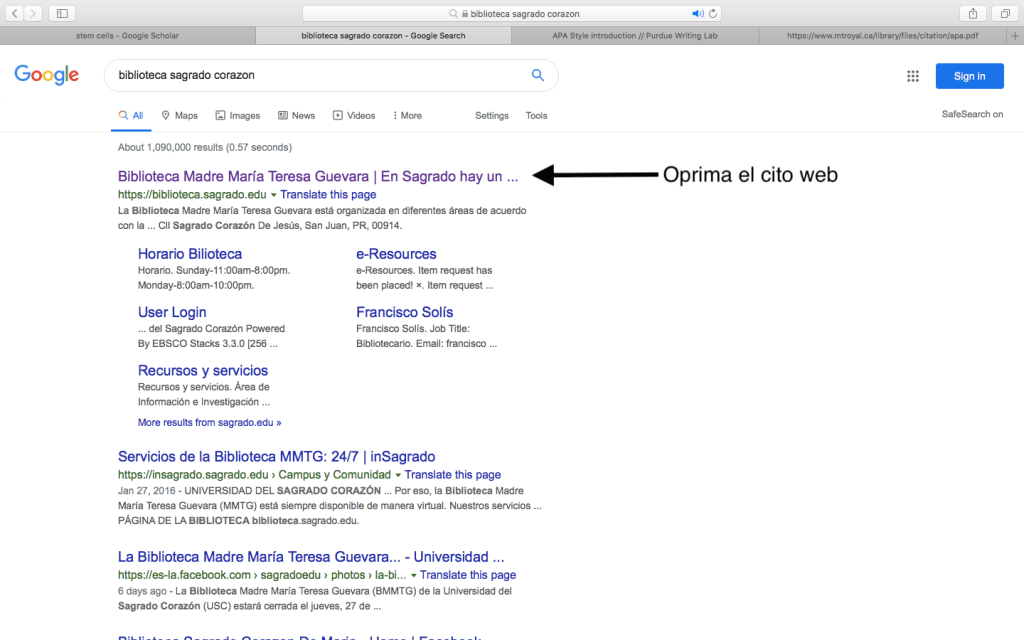Toggle the Safari sidebar button
Screen dimensions: 1024x640
tap(62, 13)
